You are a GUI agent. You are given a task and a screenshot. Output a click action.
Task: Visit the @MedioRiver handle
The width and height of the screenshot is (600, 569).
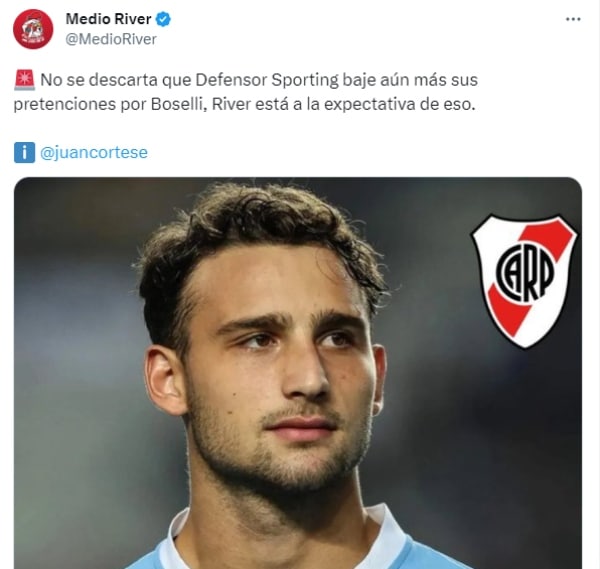tap(111, 39)
